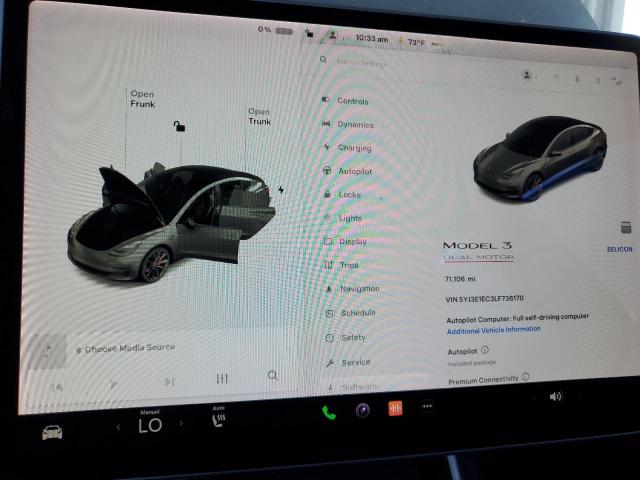The image size is (640, 480).
Task: Open the Software menu
Action: click(353, 386)
